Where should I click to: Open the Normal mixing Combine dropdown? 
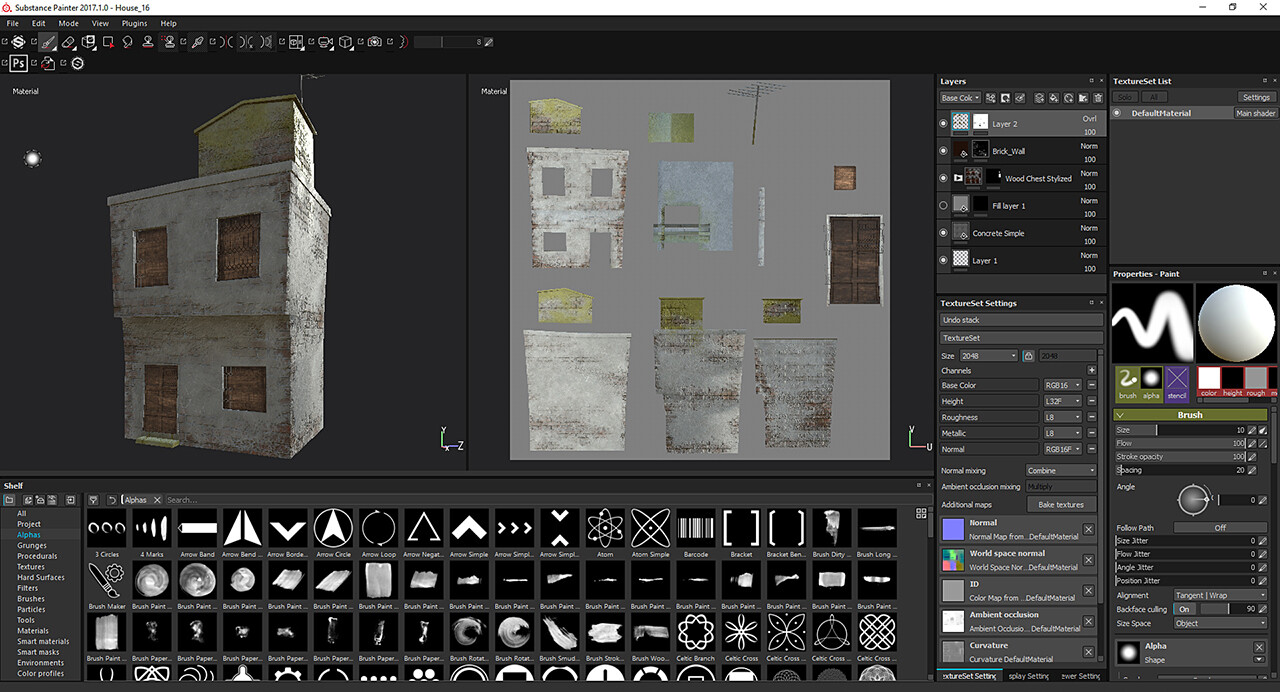[x=1061, y=470]
